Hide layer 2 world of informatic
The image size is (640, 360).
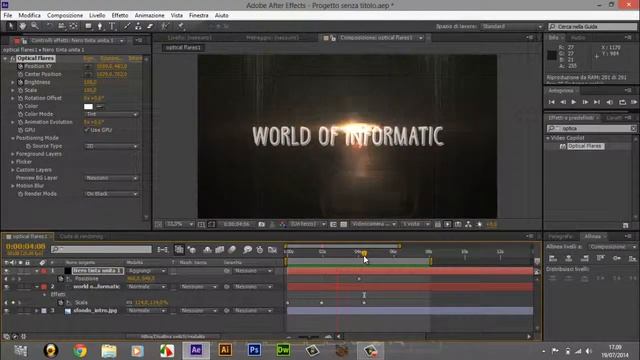(x=6, y=287)
